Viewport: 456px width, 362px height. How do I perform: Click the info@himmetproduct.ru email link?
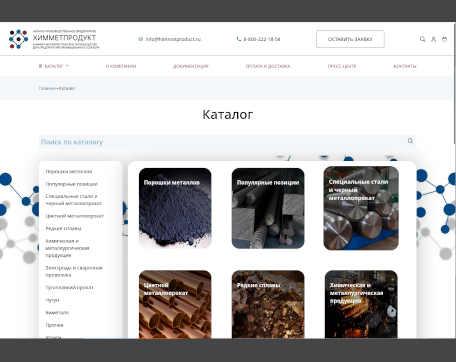pos(173,39)
